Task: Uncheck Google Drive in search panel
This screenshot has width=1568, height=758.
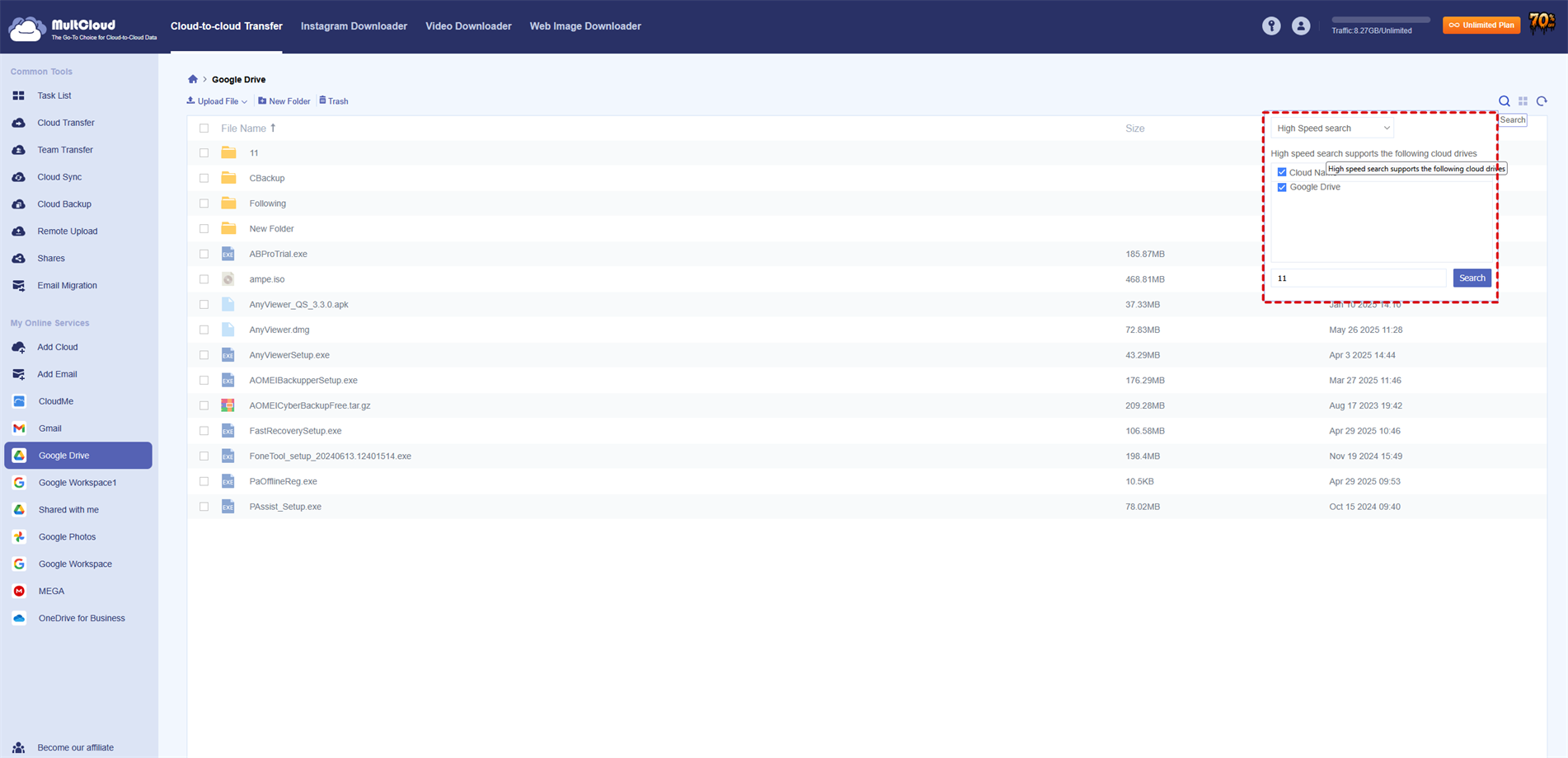Action: [1282, 187]
